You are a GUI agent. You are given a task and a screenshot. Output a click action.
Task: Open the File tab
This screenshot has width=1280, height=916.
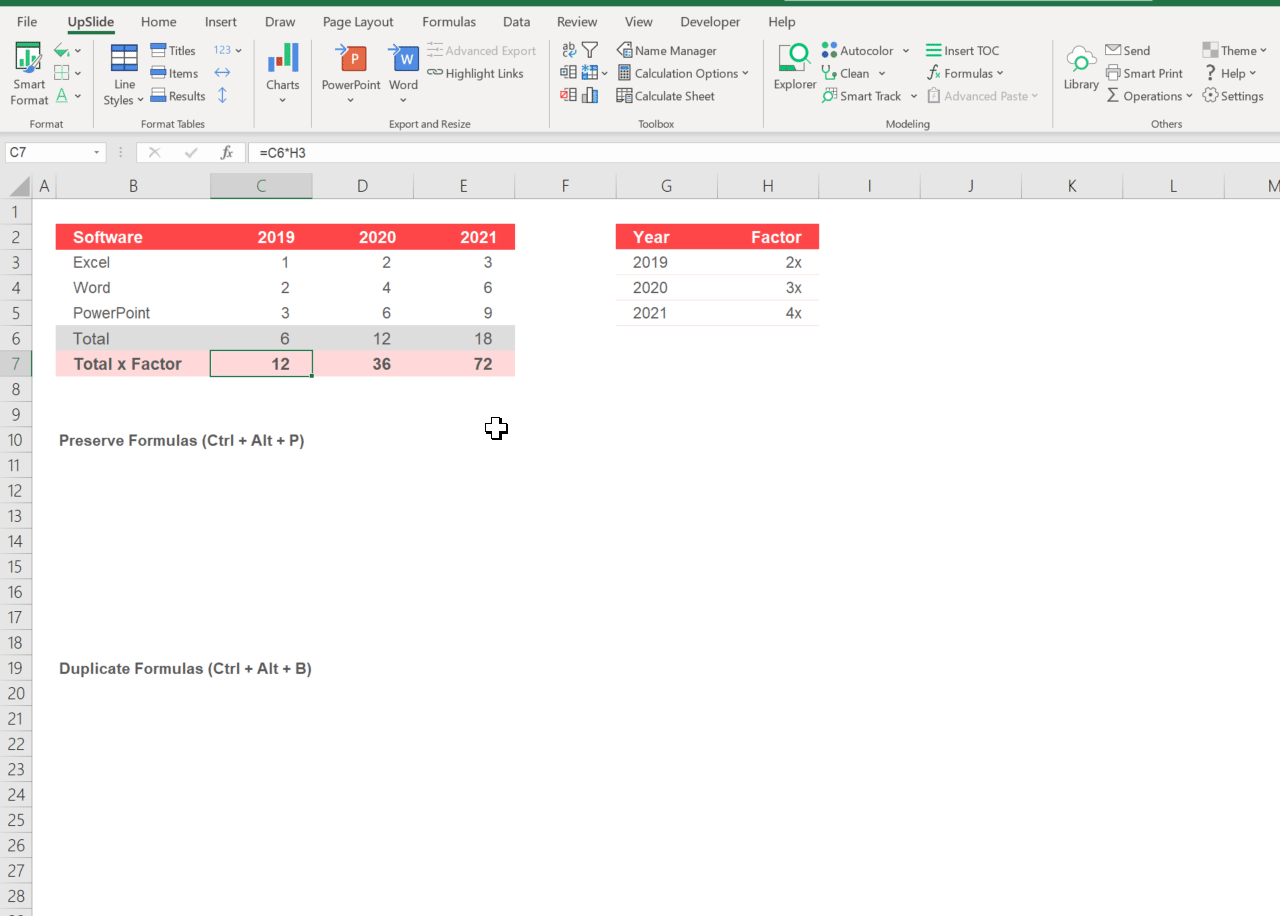point(27,21)
